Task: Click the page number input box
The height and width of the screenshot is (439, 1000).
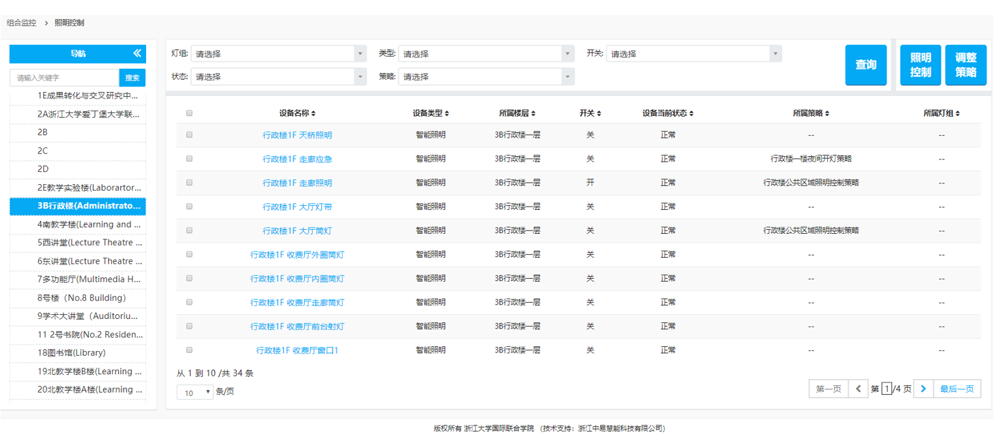Action: 886,389
